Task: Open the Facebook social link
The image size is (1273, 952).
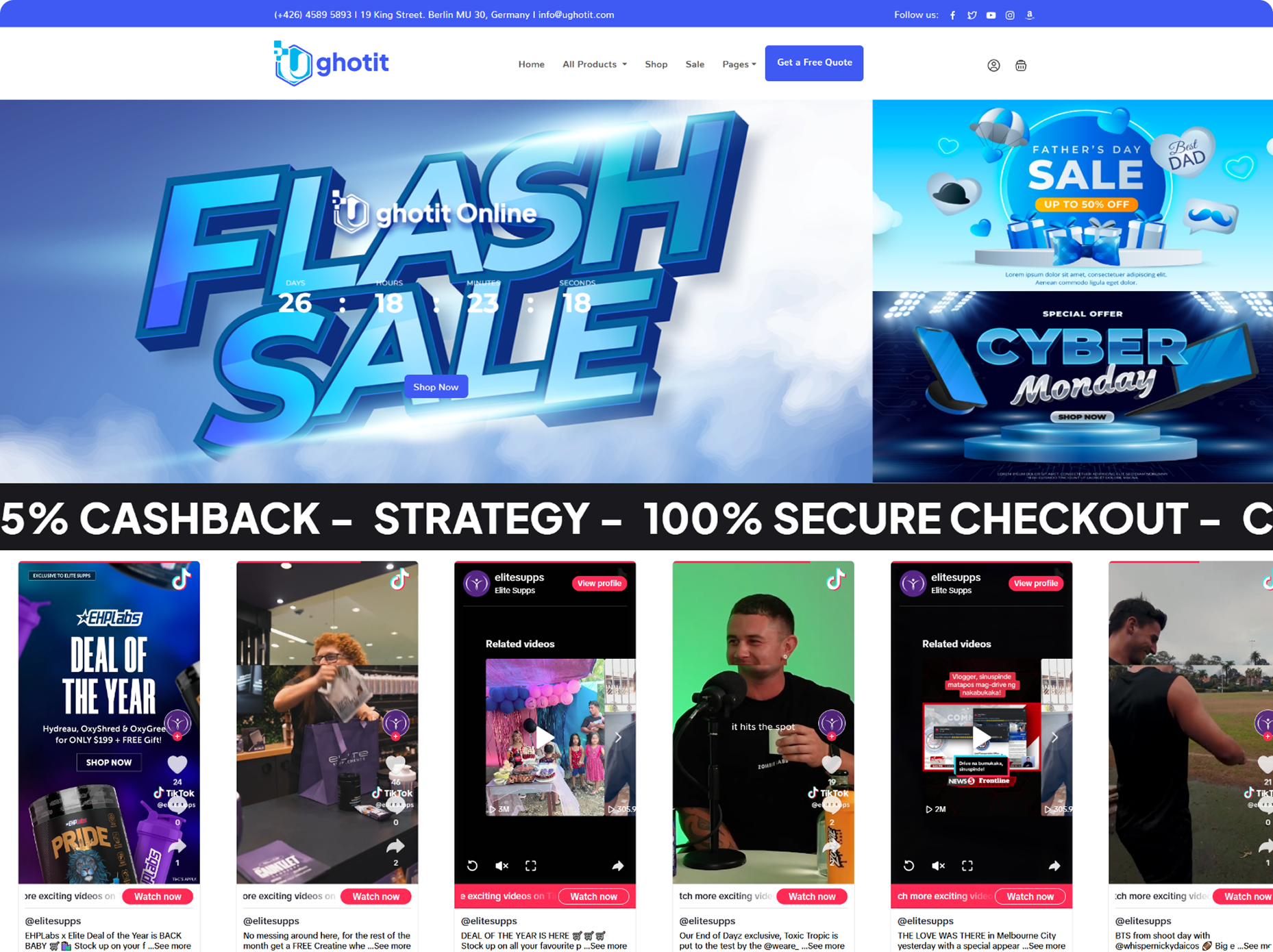Action: [x=952, y=15]
